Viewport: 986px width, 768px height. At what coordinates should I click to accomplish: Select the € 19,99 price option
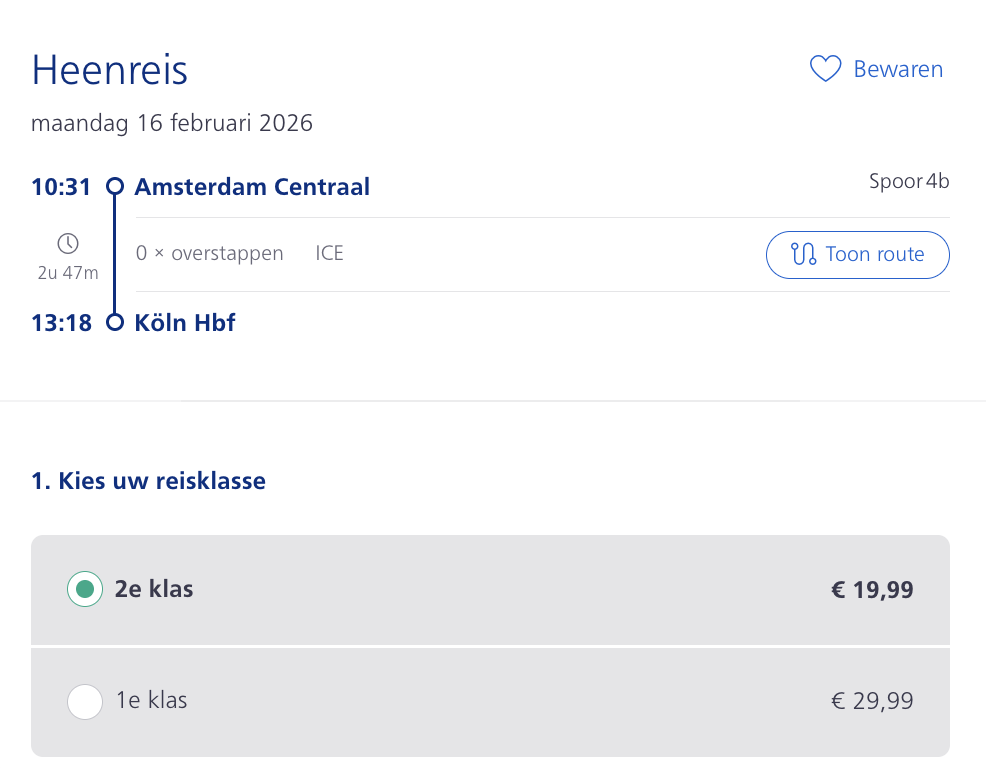click(871, 589)
